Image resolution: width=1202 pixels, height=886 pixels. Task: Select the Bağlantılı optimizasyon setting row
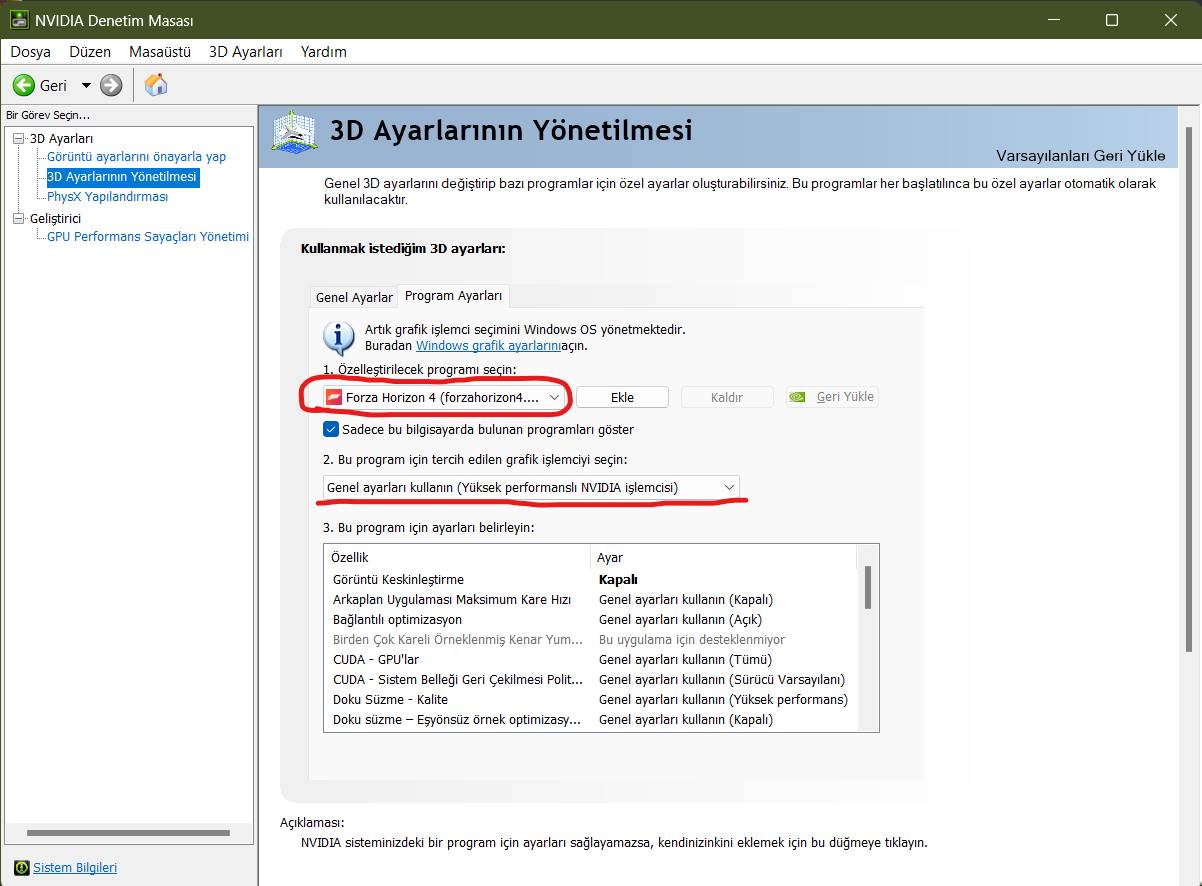590,619
